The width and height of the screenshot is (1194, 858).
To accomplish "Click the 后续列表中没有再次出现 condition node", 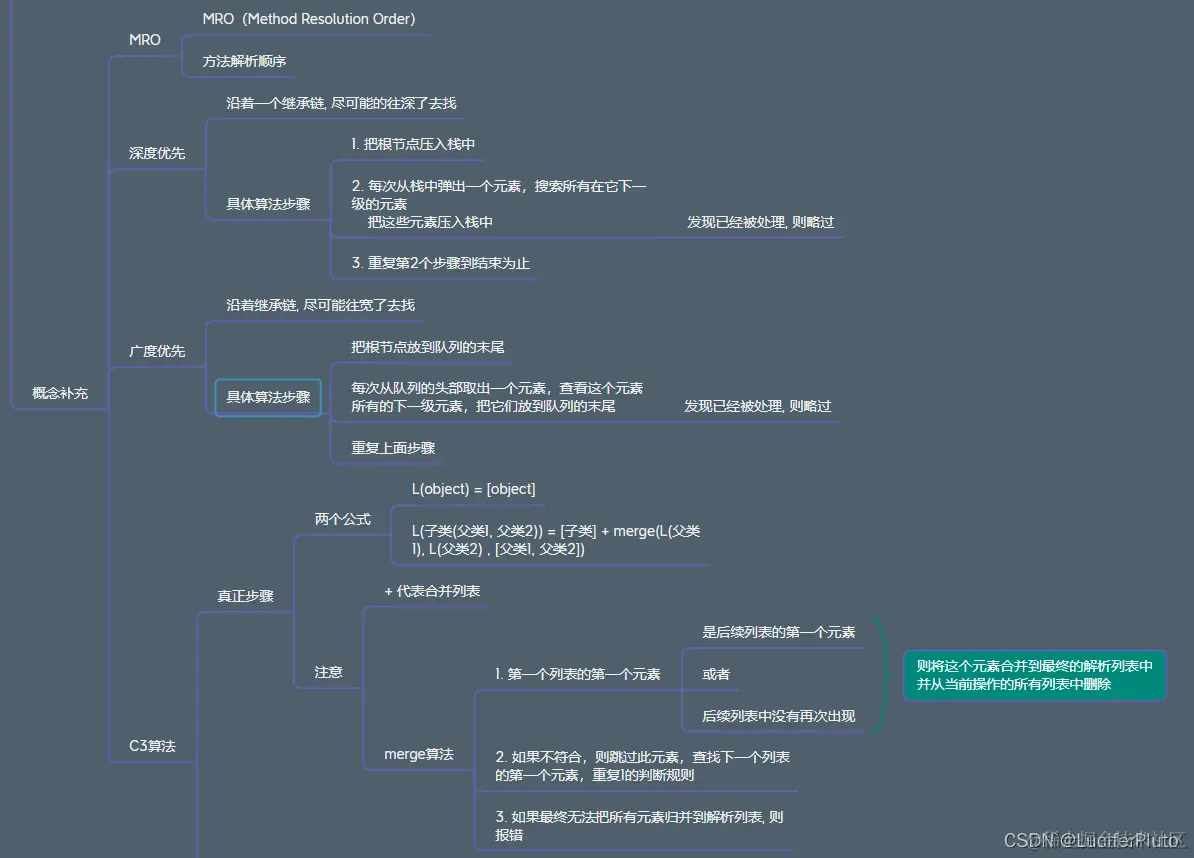I will (776, 716).
